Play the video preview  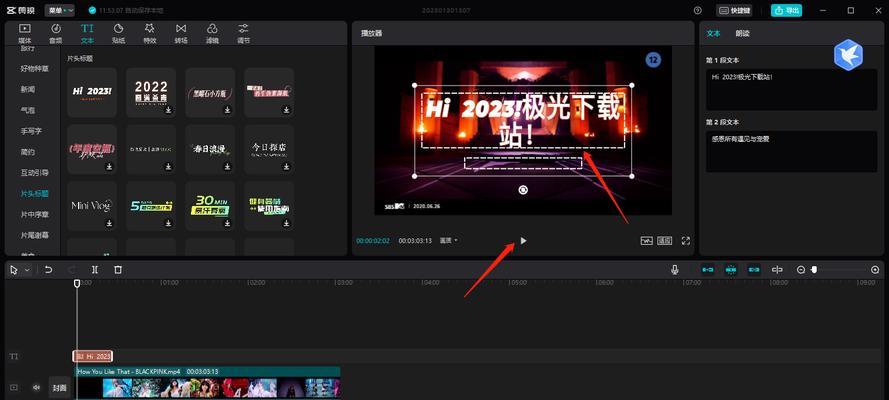(523, 241)
